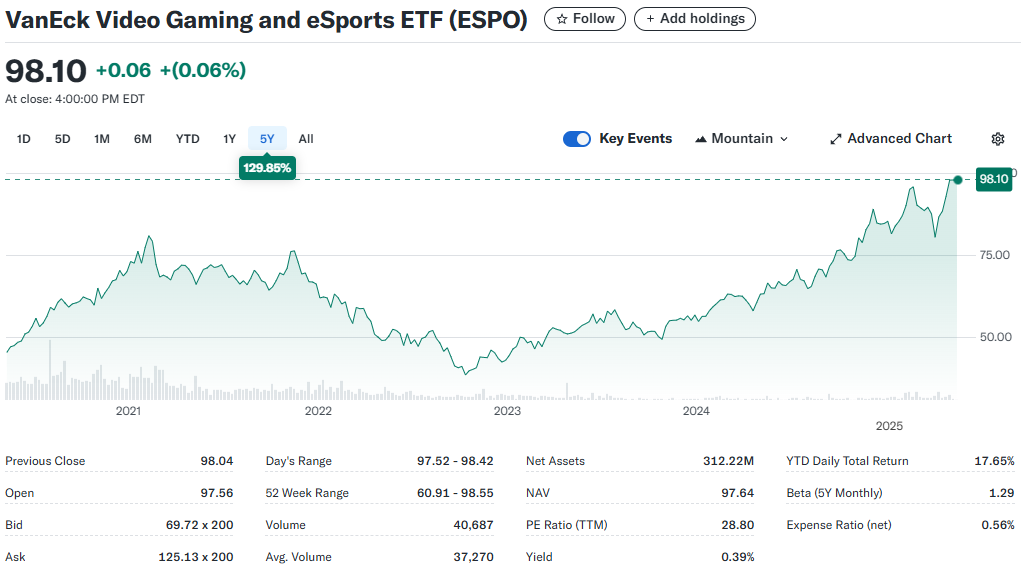Click the 50.00 price axis label

(x=996, y=337)
